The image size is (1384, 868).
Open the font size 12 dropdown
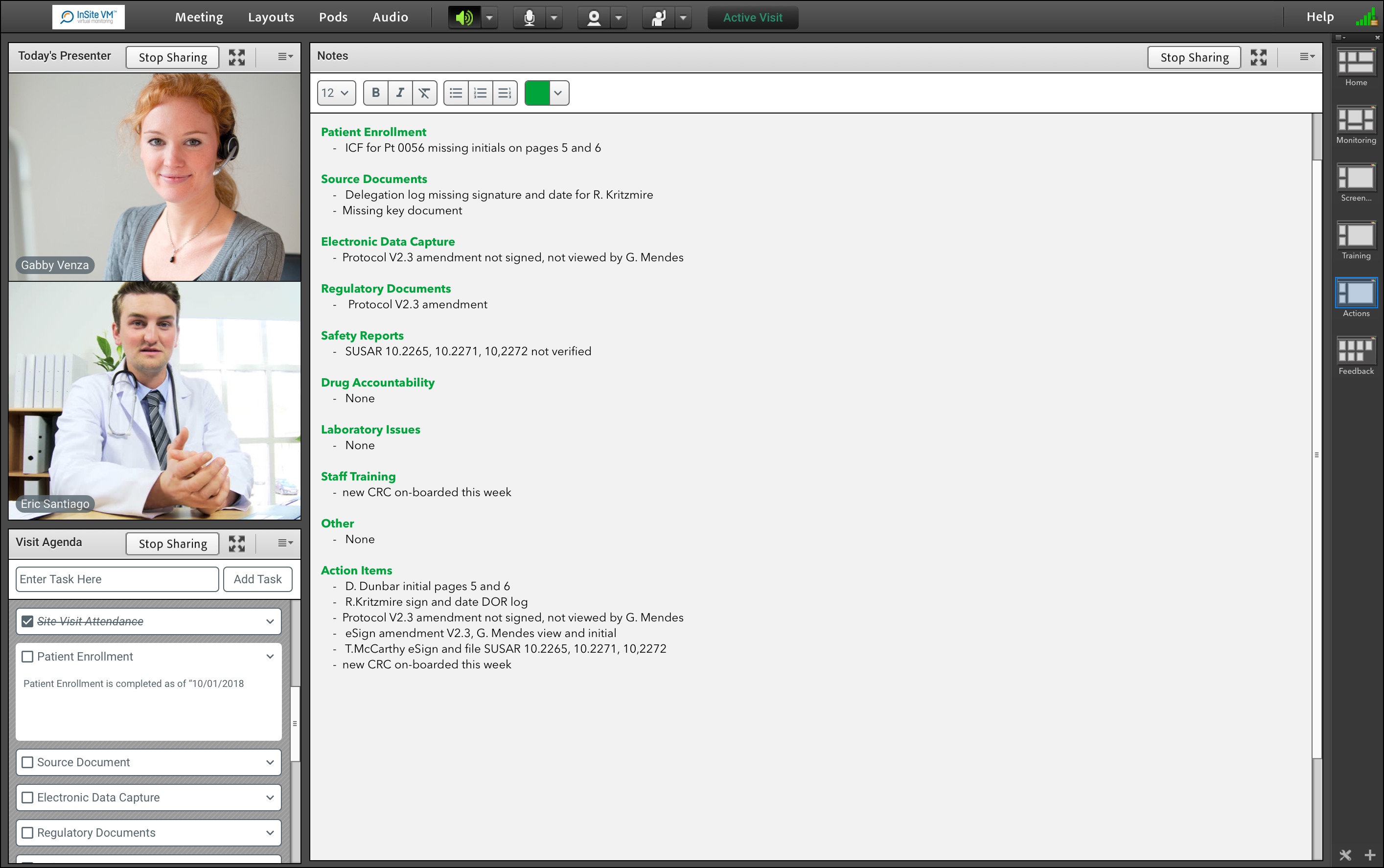[x=336, y=93]
